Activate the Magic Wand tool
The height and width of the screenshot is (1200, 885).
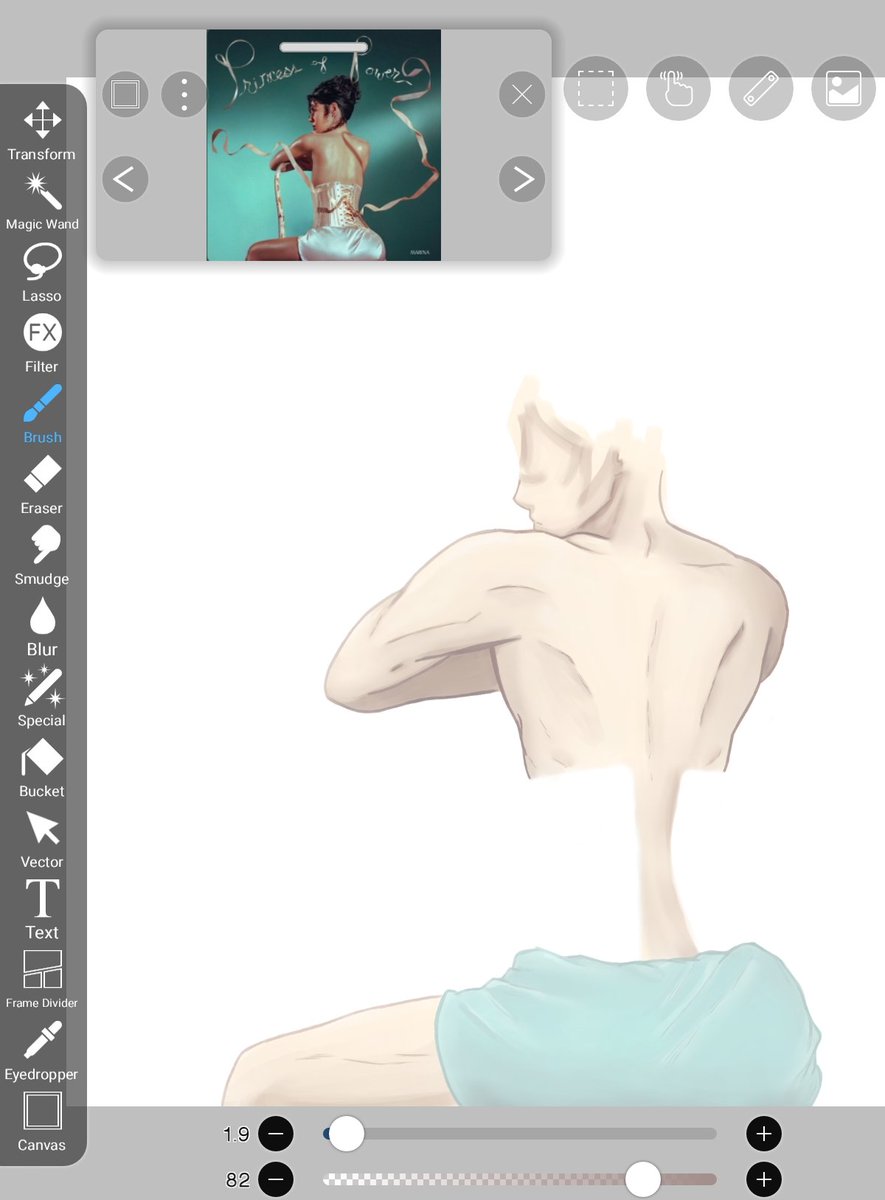(41, 190)
